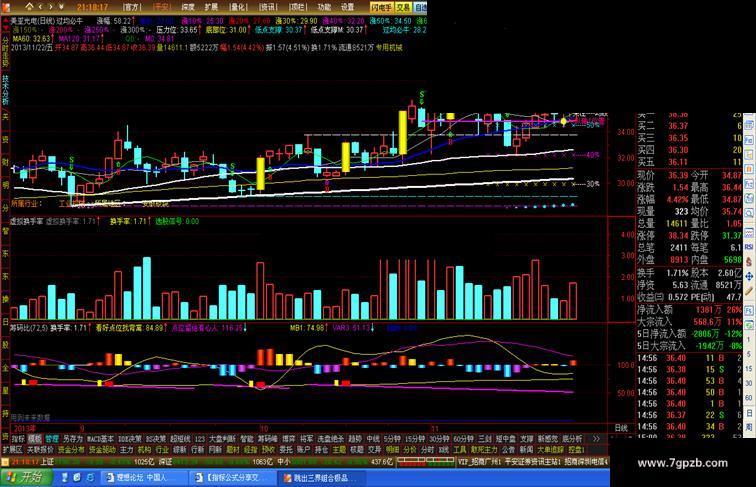This screenshot has width=756, height=487.
Task: Click the 现价 value 36.39
Action: [x=677, y=175]
